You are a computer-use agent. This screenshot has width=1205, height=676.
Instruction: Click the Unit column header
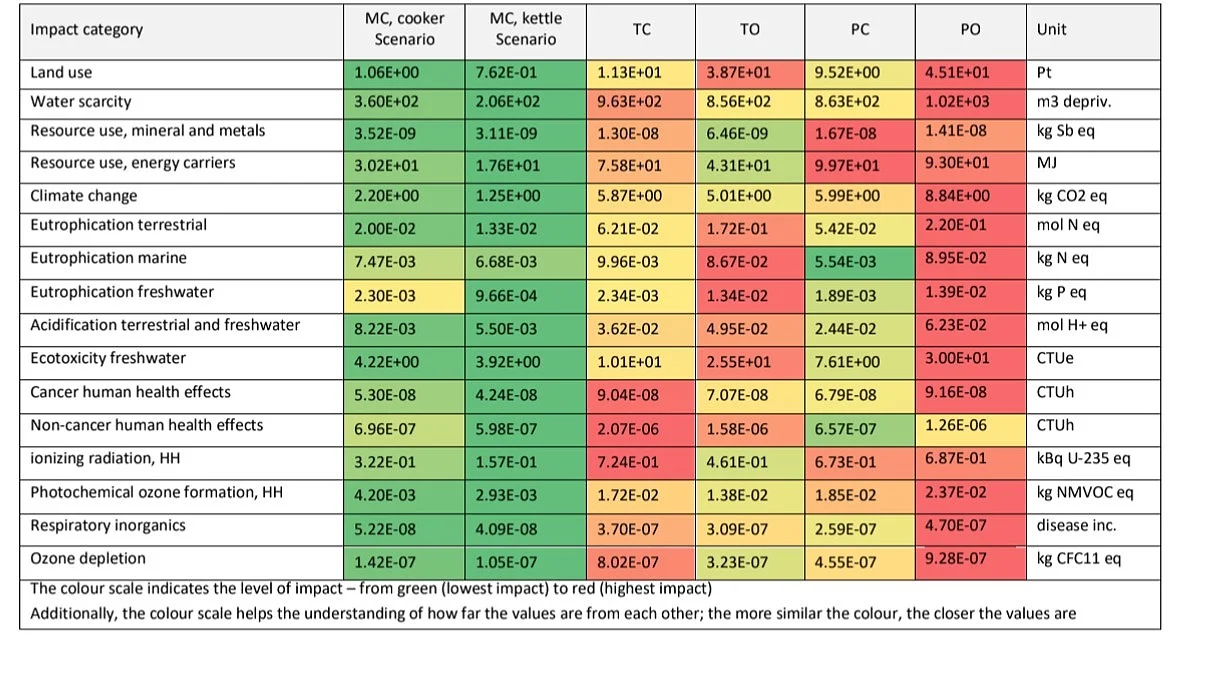pos(1051,30)
